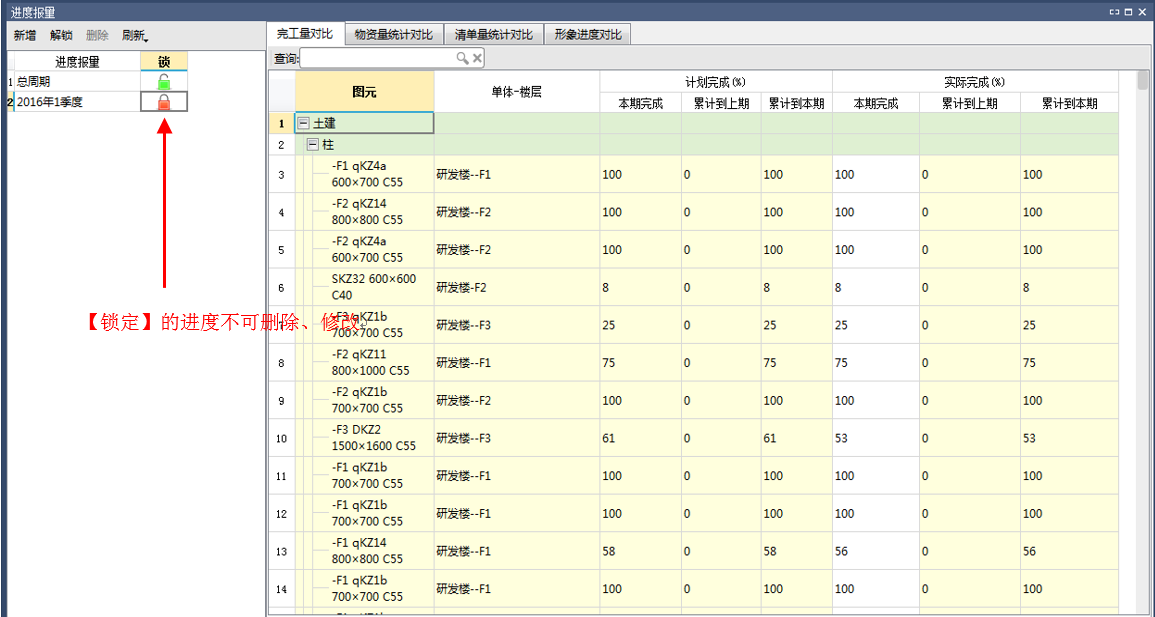Toggle the red lock icon for 2016年1季度

tap(164, 102)
